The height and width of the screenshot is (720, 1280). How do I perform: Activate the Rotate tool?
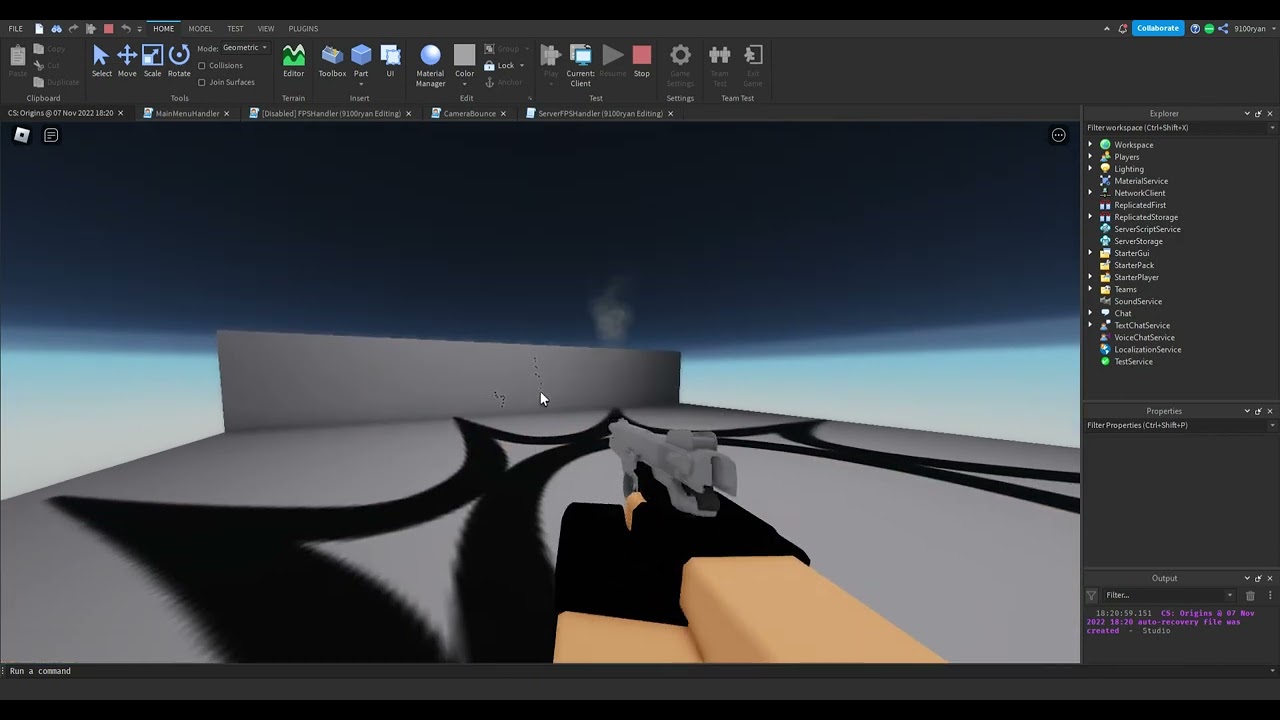coord(179,61)
